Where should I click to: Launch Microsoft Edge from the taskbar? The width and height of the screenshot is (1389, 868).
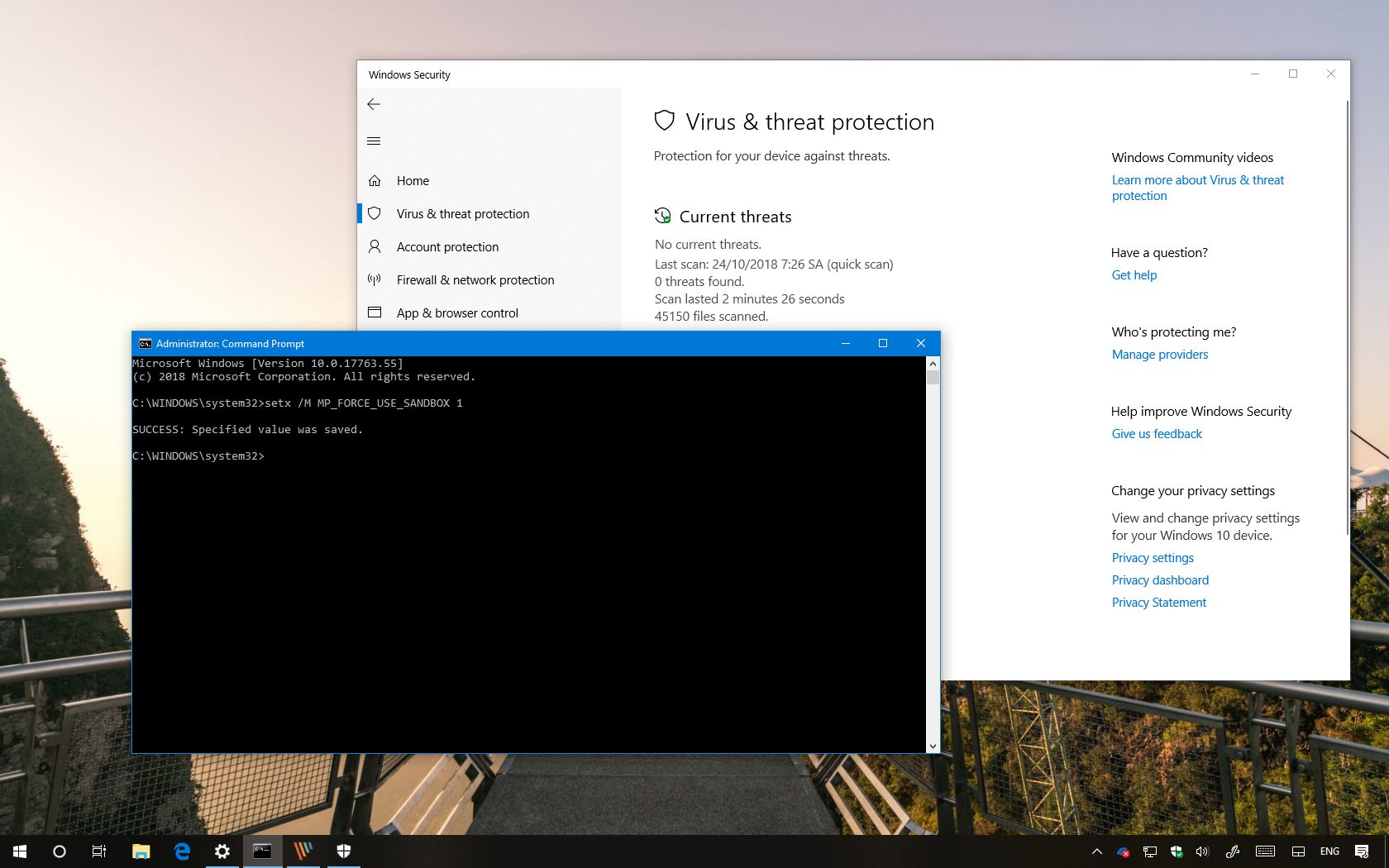182,851
